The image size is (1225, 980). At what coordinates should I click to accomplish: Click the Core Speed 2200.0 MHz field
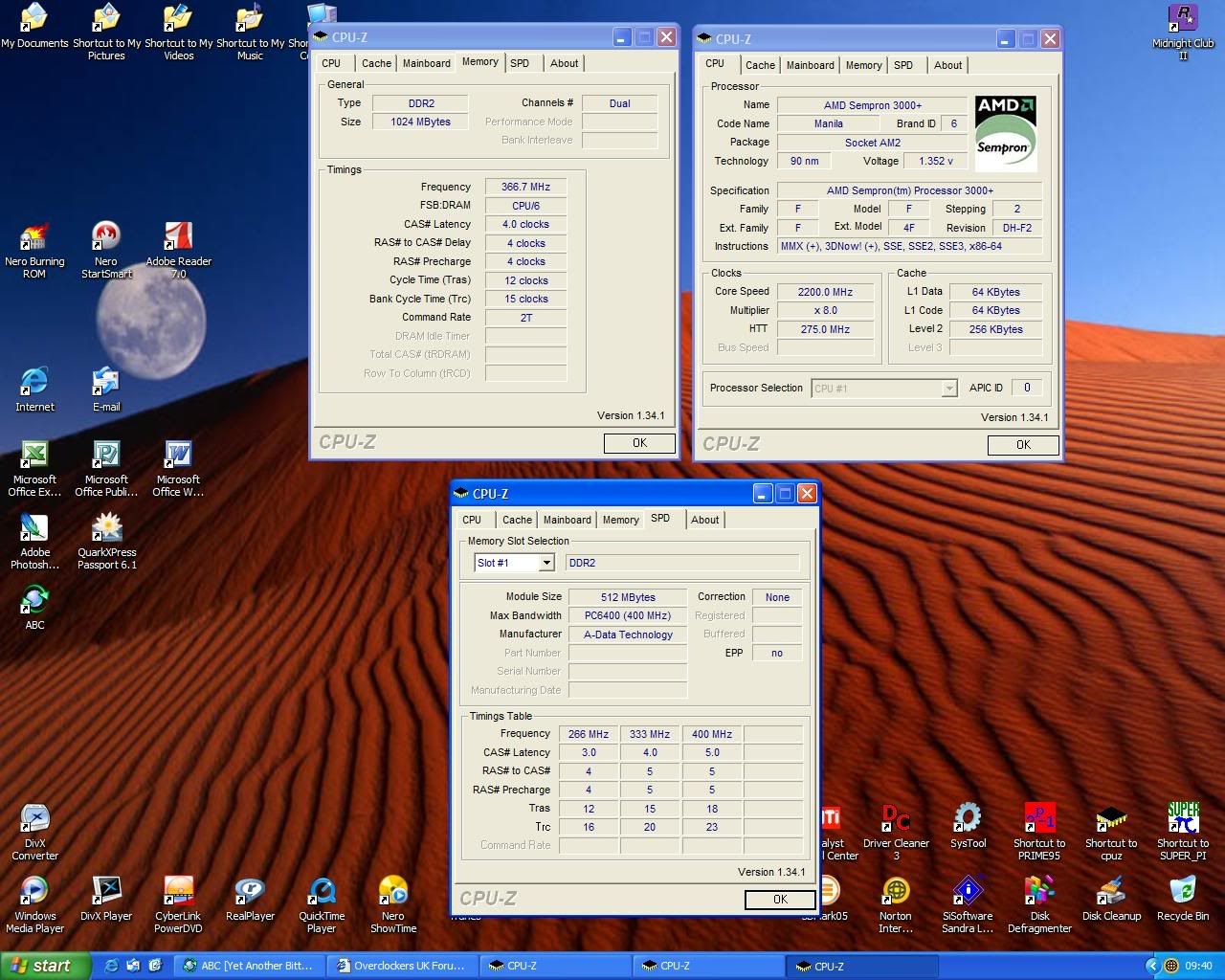pyautogui.click(x=825, y=292)
